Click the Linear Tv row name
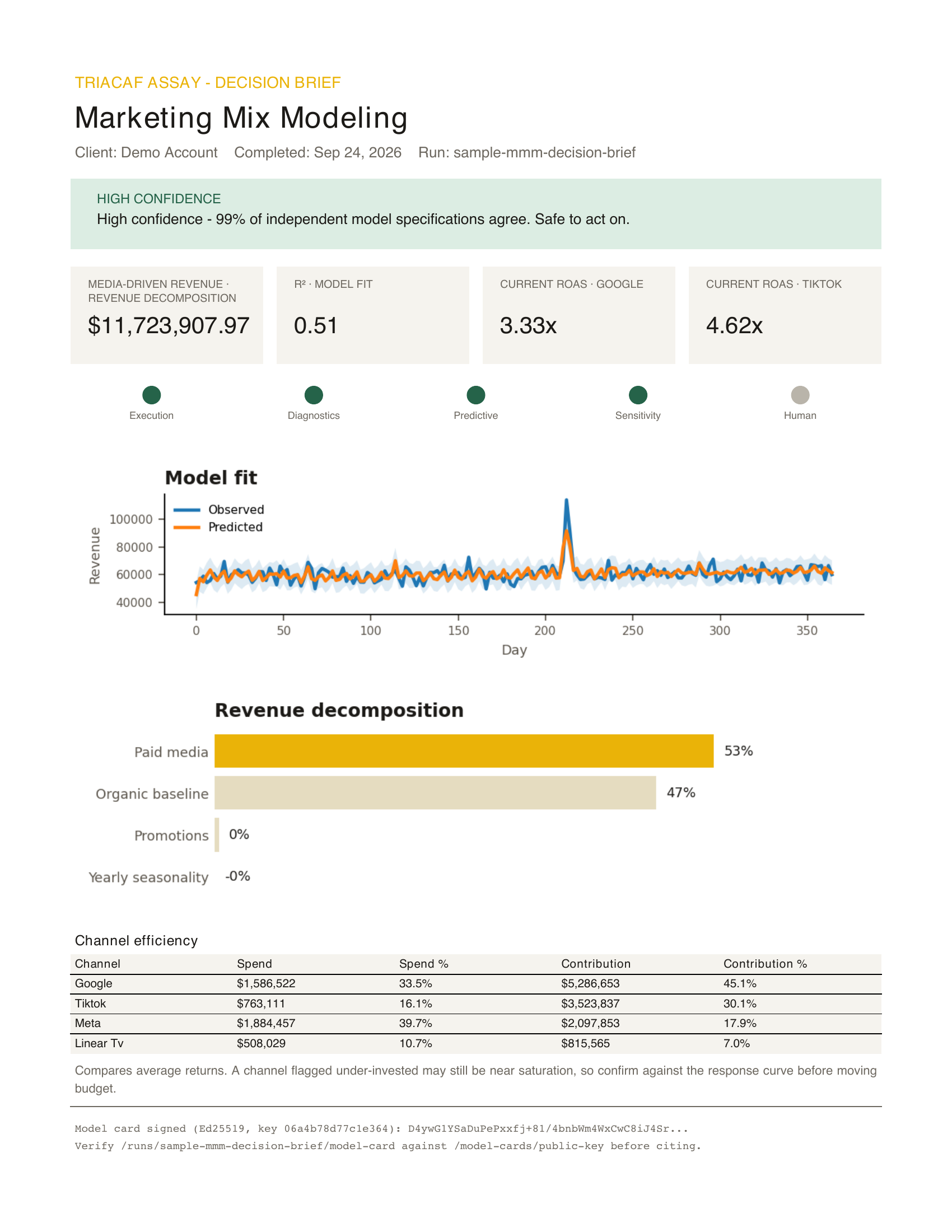Image resolution: width=952 pixels, height=1232 pixels. [99, 1044]
